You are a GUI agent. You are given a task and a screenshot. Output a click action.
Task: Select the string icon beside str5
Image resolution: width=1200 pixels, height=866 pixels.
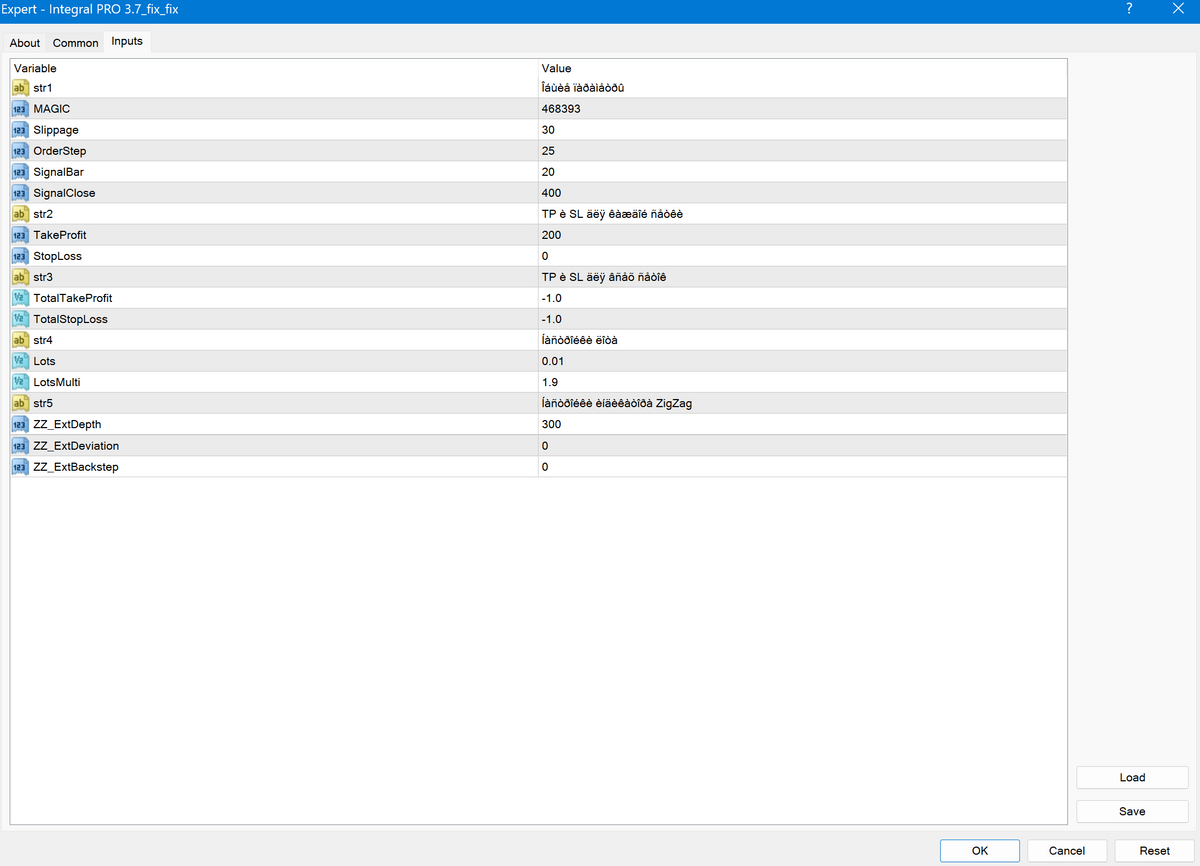19,403
